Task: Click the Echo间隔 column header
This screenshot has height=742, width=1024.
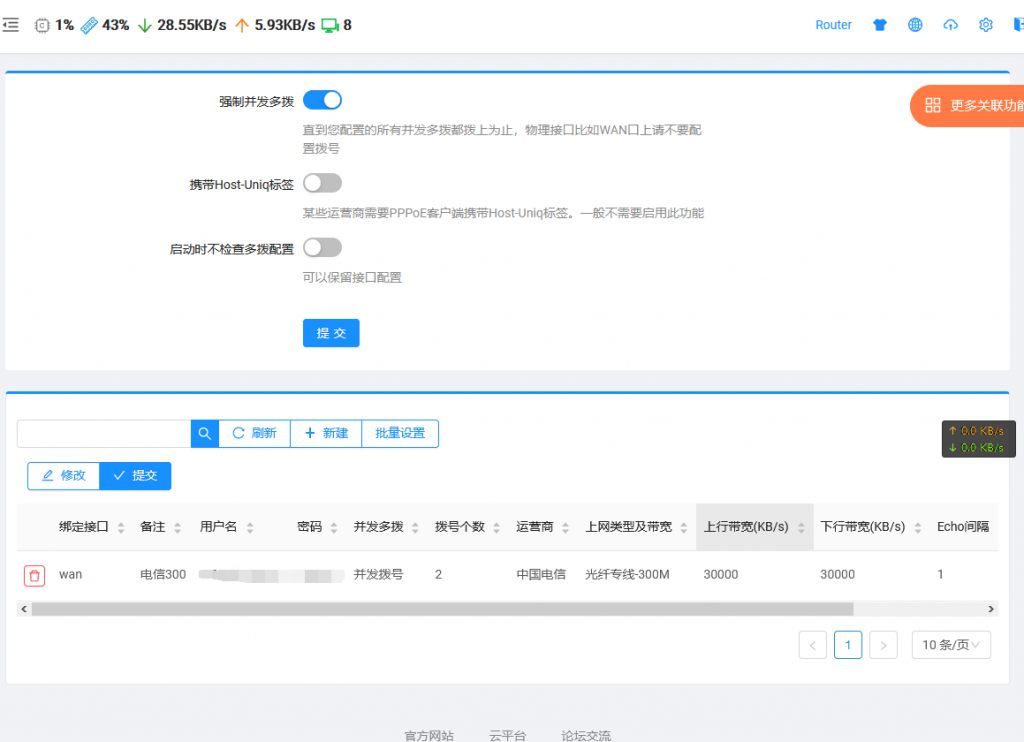Action: [963, 527]
